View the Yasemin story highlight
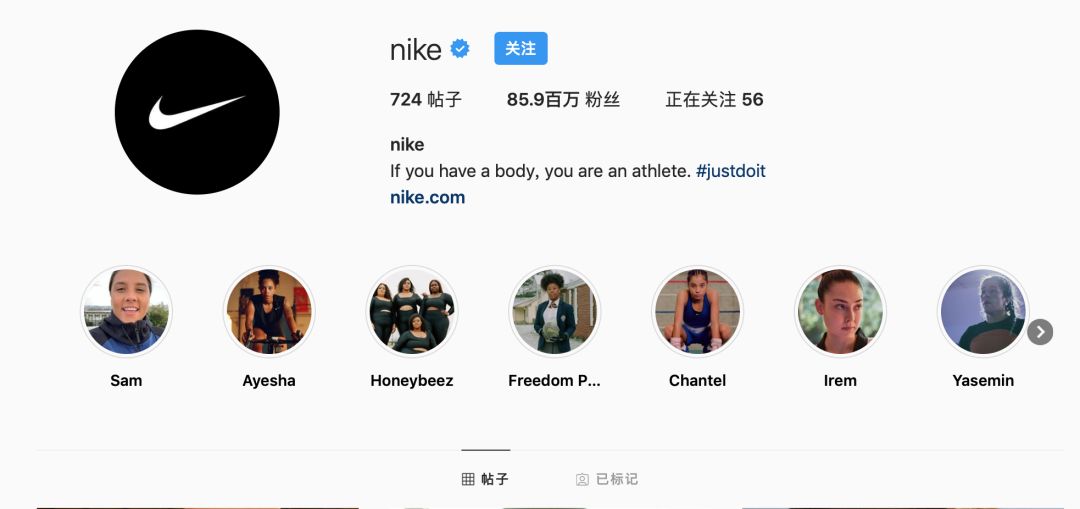The width and height of the screenshot is (1080, 509). click(x=983, y=311)
